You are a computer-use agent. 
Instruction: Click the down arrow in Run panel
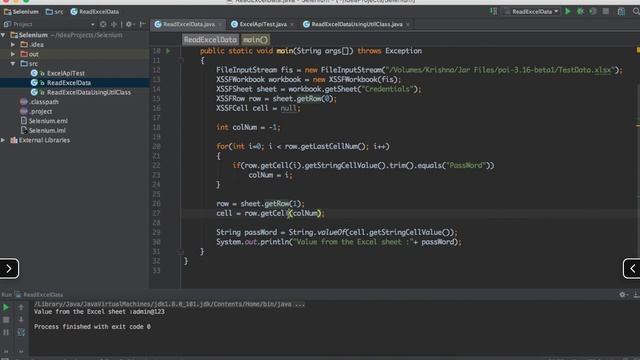coord(21,320)
